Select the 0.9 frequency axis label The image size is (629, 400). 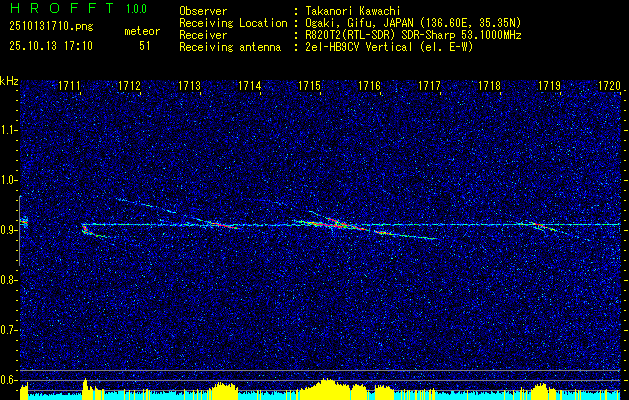coord(9,229)
